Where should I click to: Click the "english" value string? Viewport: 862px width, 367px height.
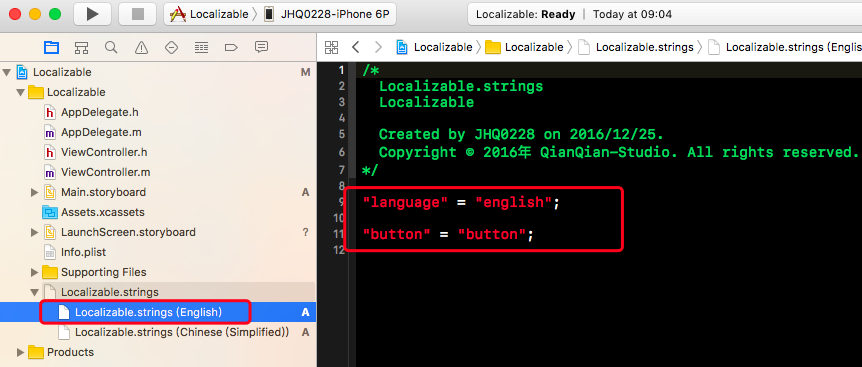click(513, 203)
